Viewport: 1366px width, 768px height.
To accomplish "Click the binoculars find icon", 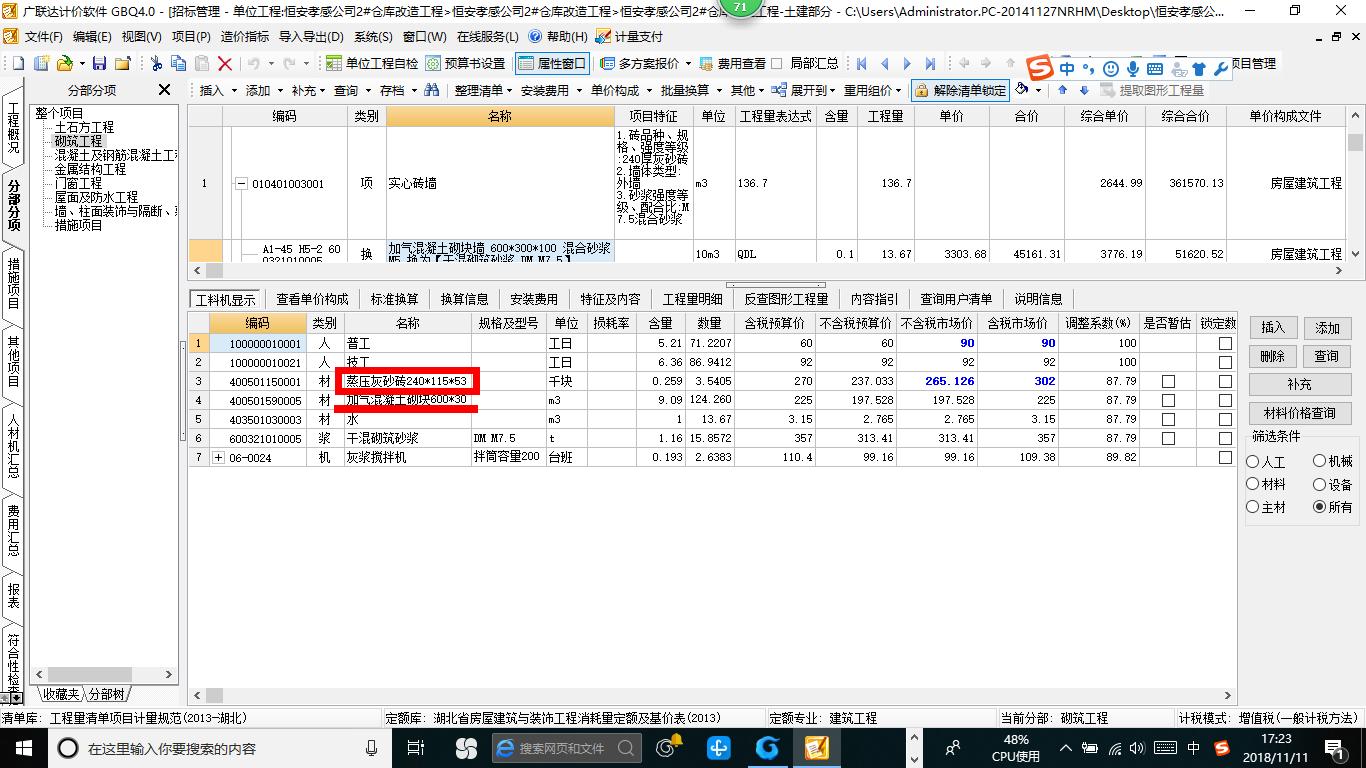I will 431,90.
